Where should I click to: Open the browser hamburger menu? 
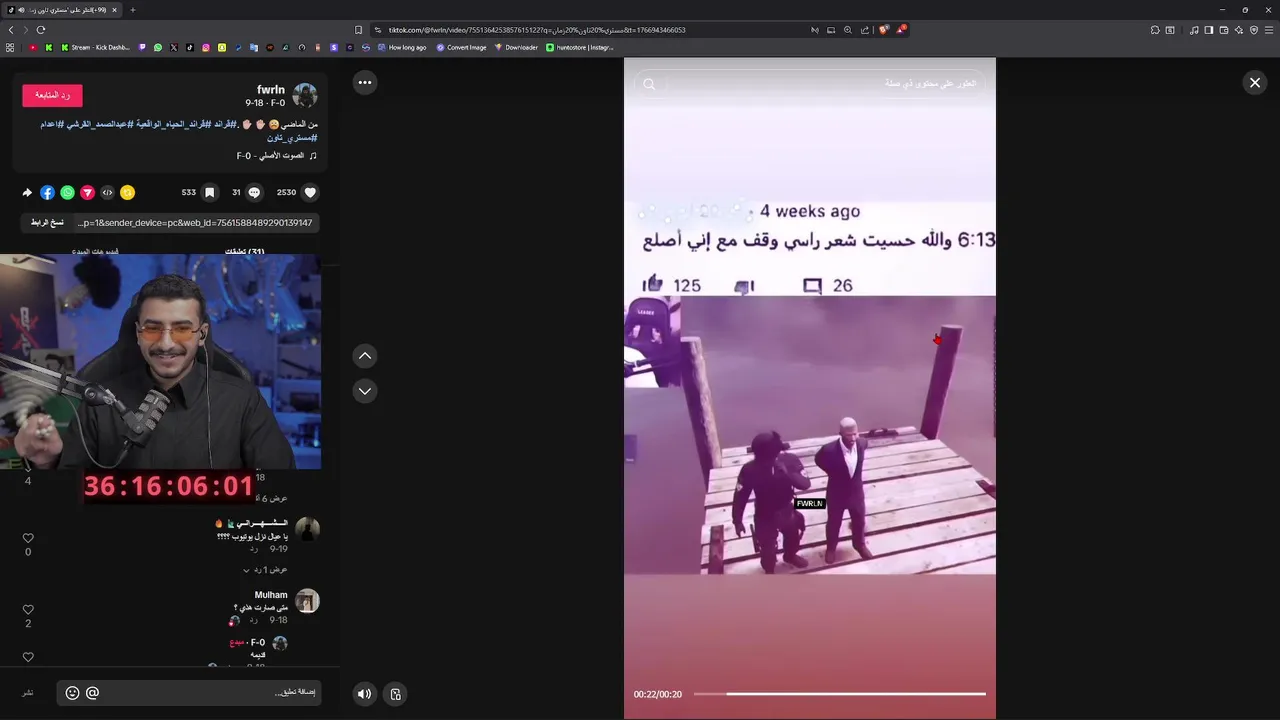point(1269,30)
